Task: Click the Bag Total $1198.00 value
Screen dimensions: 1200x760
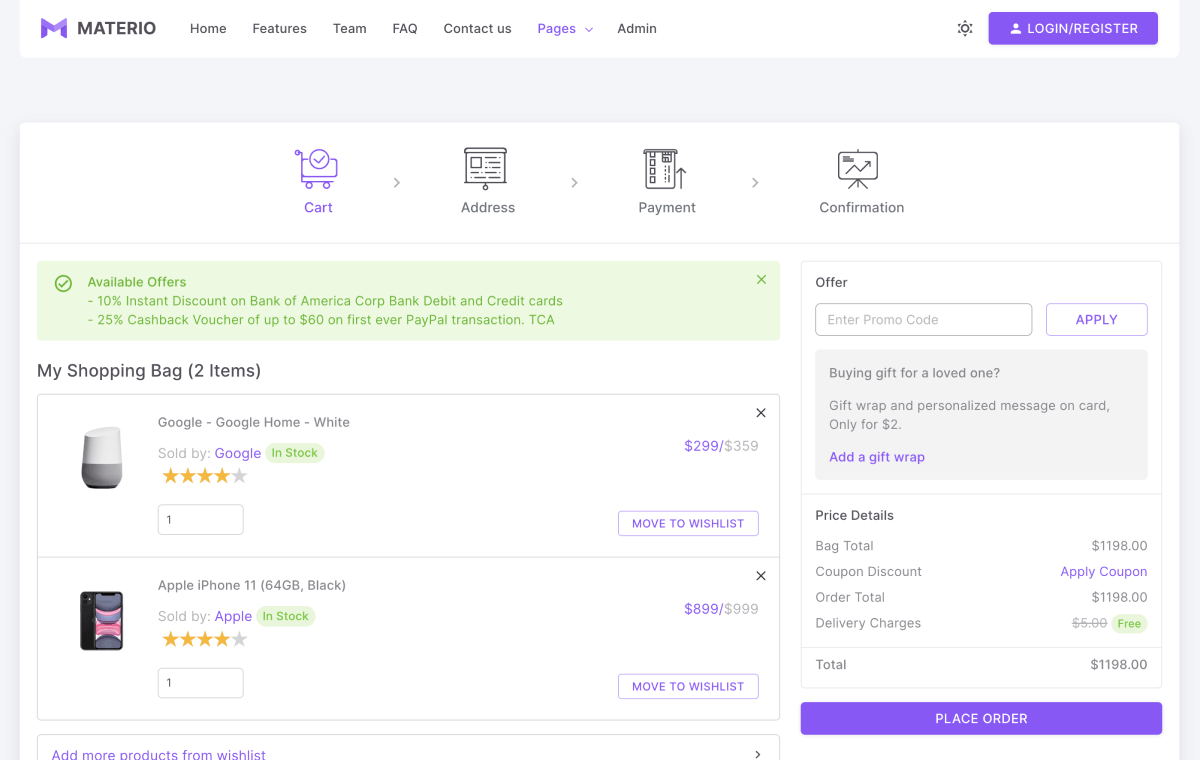Action: click(x=1119, y=546)
